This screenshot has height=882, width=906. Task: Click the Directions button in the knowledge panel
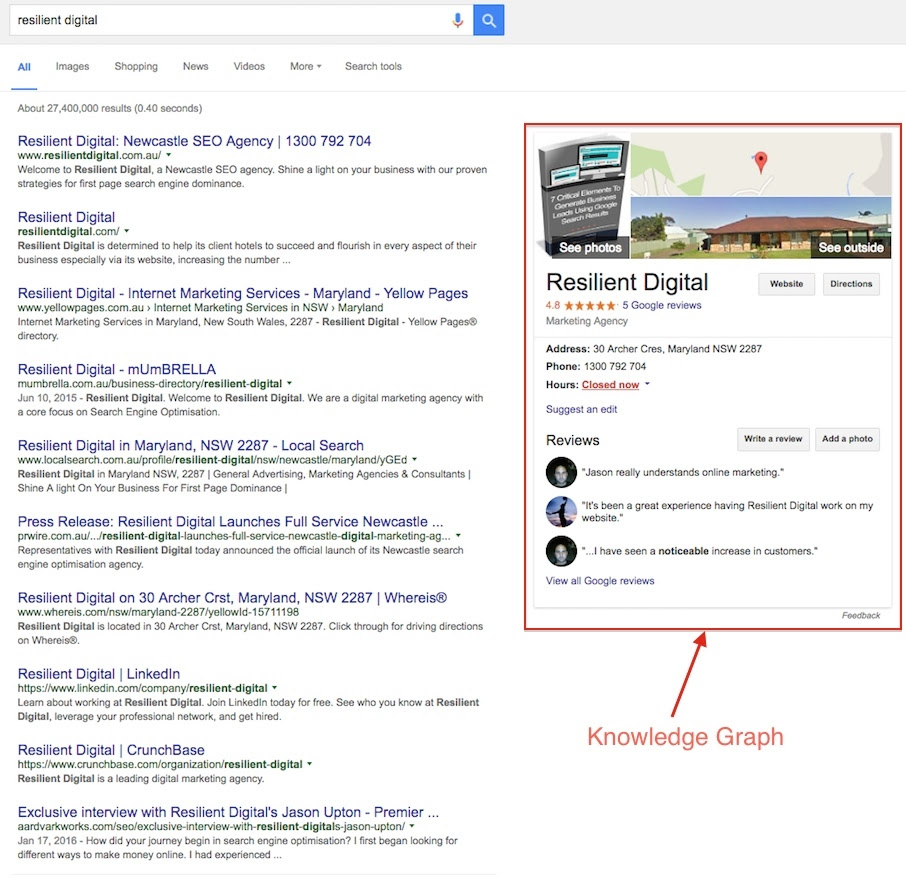851,284
